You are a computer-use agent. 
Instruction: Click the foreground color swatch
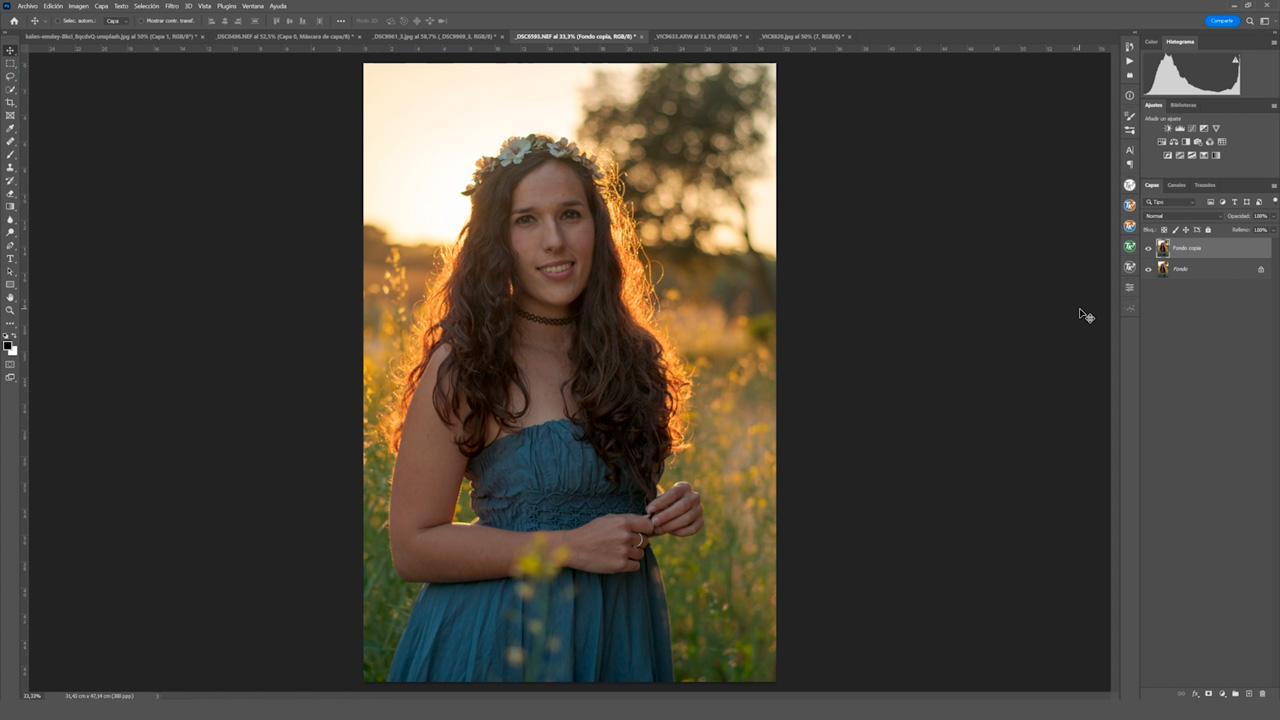coord(9,345)
